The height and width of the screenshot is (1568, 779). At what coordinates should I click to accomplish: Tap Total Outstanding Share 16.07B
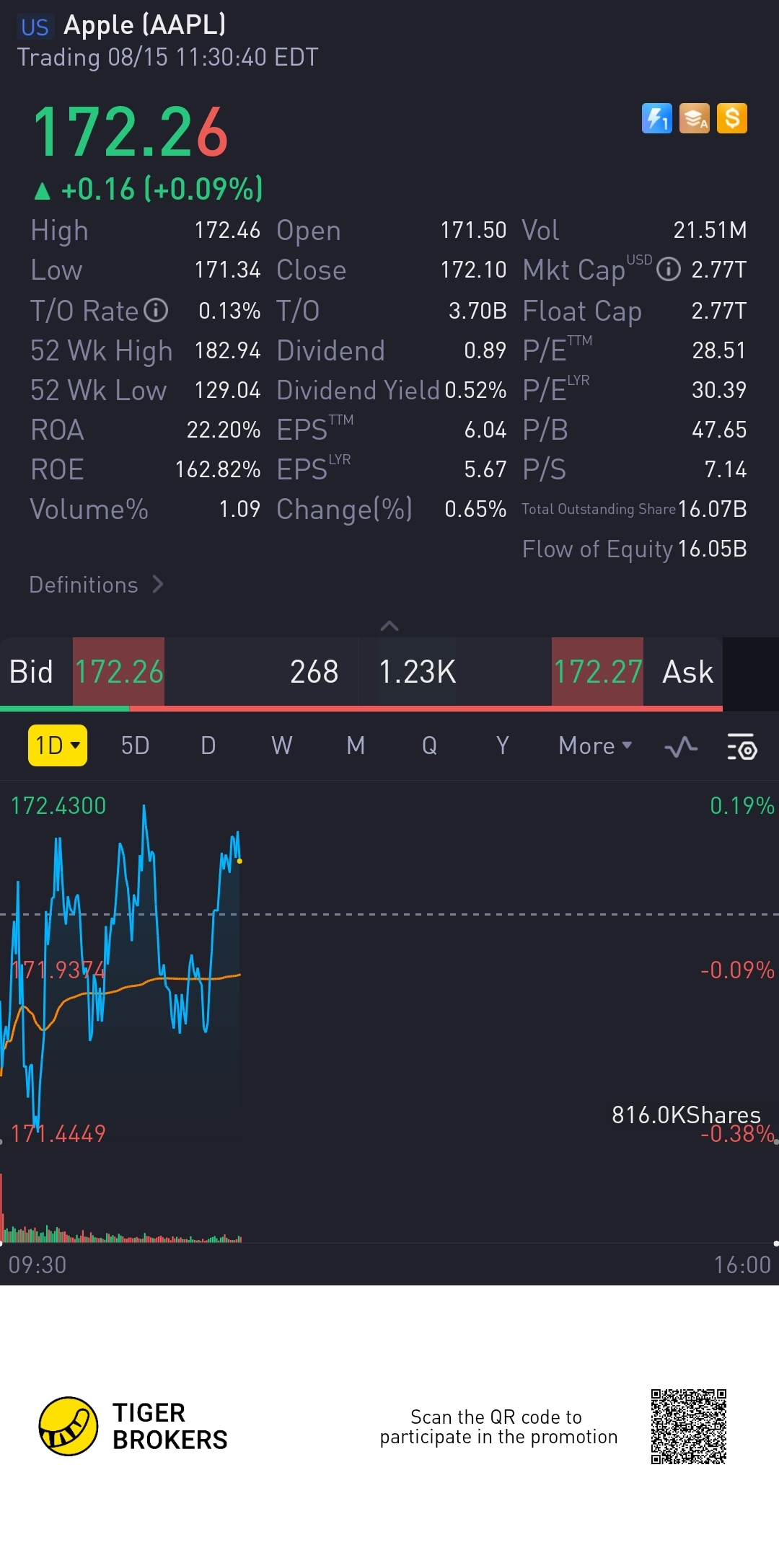(x=713, y=509)
